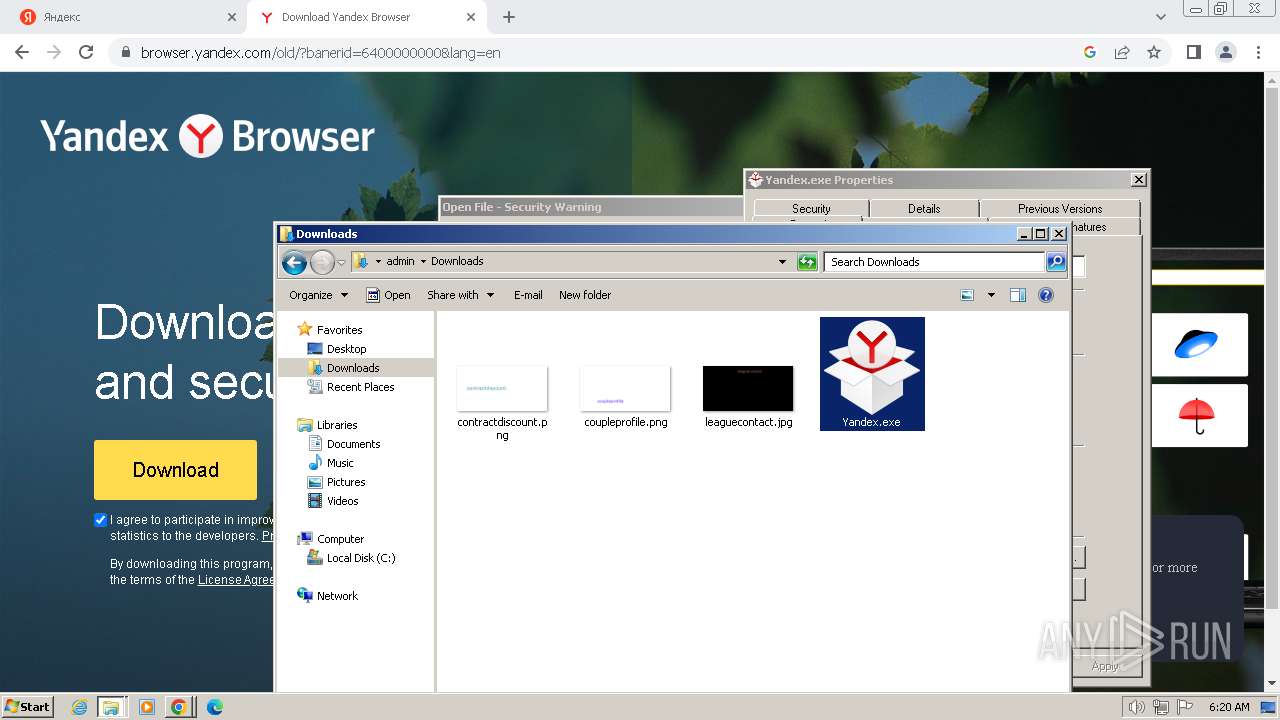Click the green refresh button in address bar

(x=807, y=262)
